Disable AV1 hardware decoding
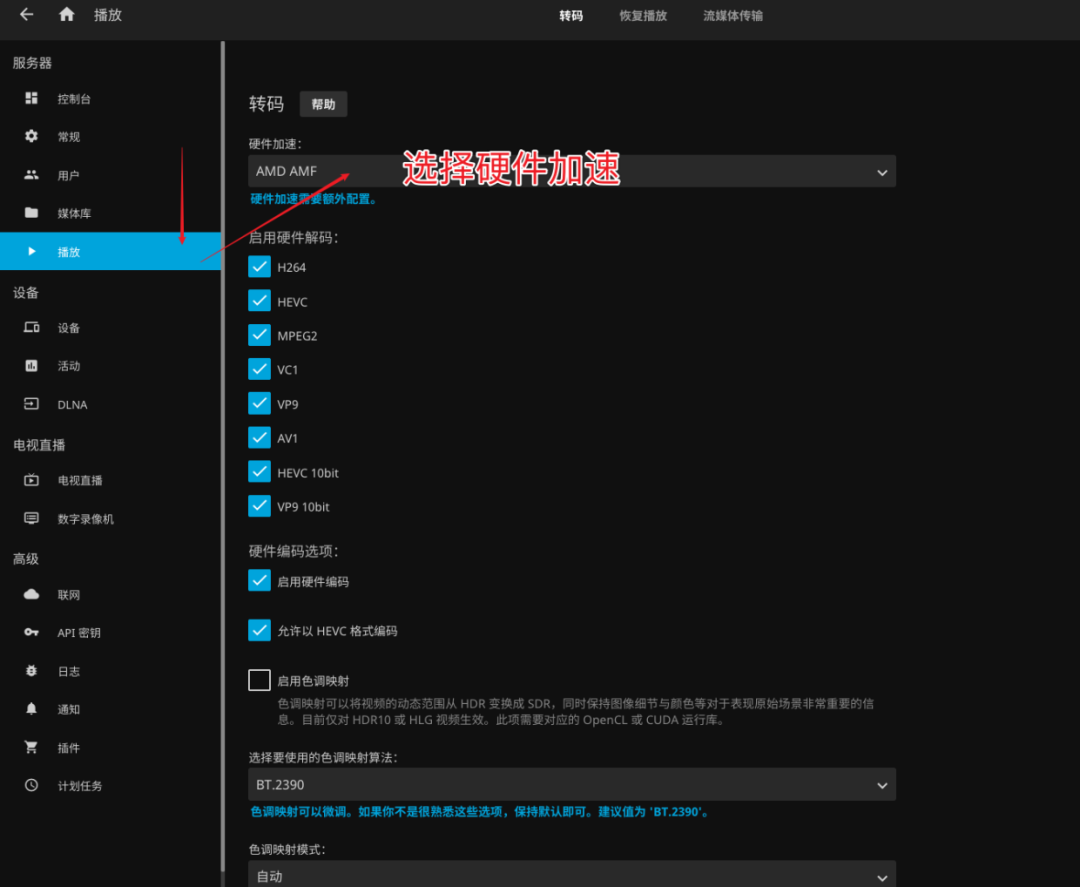1080x887 pixels. tap(259, 437)
